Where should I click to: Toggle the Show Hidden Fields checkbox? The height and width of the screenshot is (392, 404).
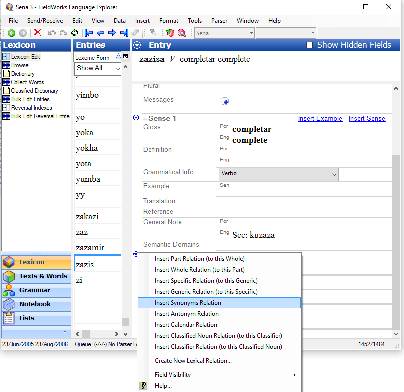(309, 45)
